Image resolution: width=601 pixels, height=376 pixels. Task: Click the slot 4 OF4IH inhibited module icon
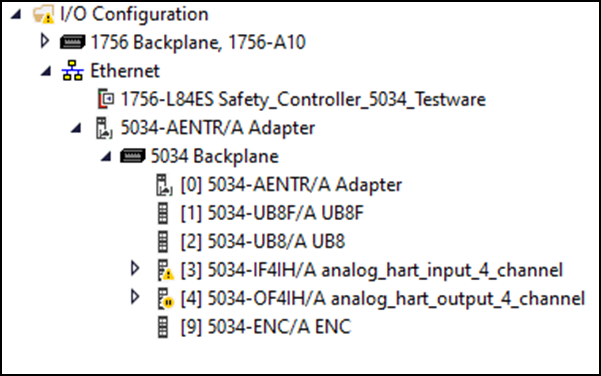(165, 298)
